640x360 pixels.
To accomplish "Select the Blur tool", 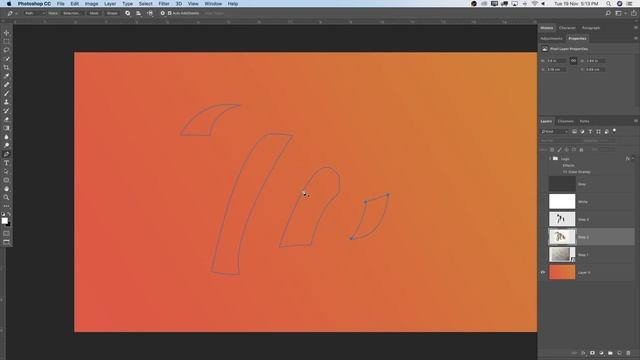I will pos(6,137).
